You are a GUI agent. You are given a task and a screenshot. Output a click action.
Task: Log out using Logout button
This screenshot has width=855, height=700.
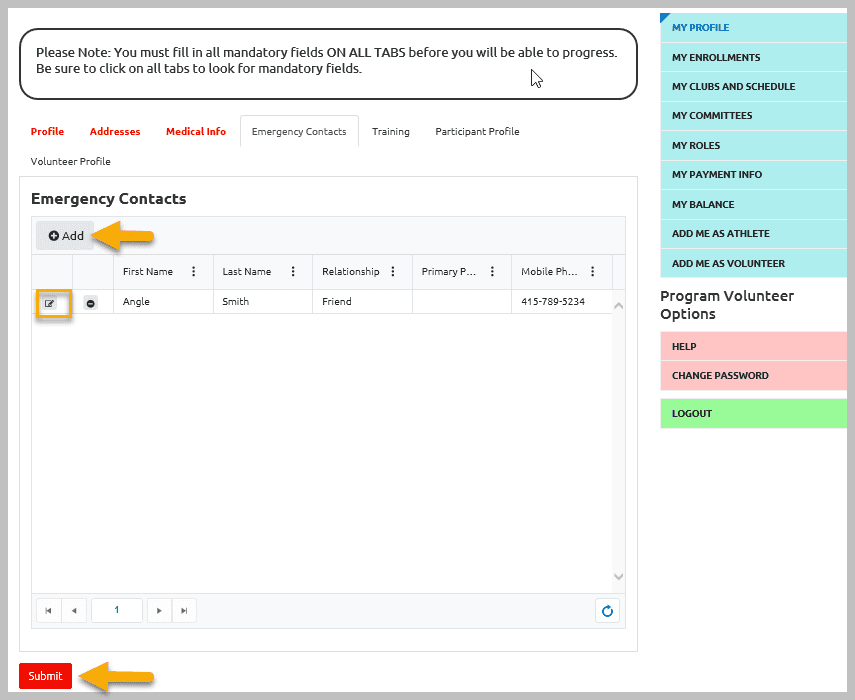click(754, 413)
